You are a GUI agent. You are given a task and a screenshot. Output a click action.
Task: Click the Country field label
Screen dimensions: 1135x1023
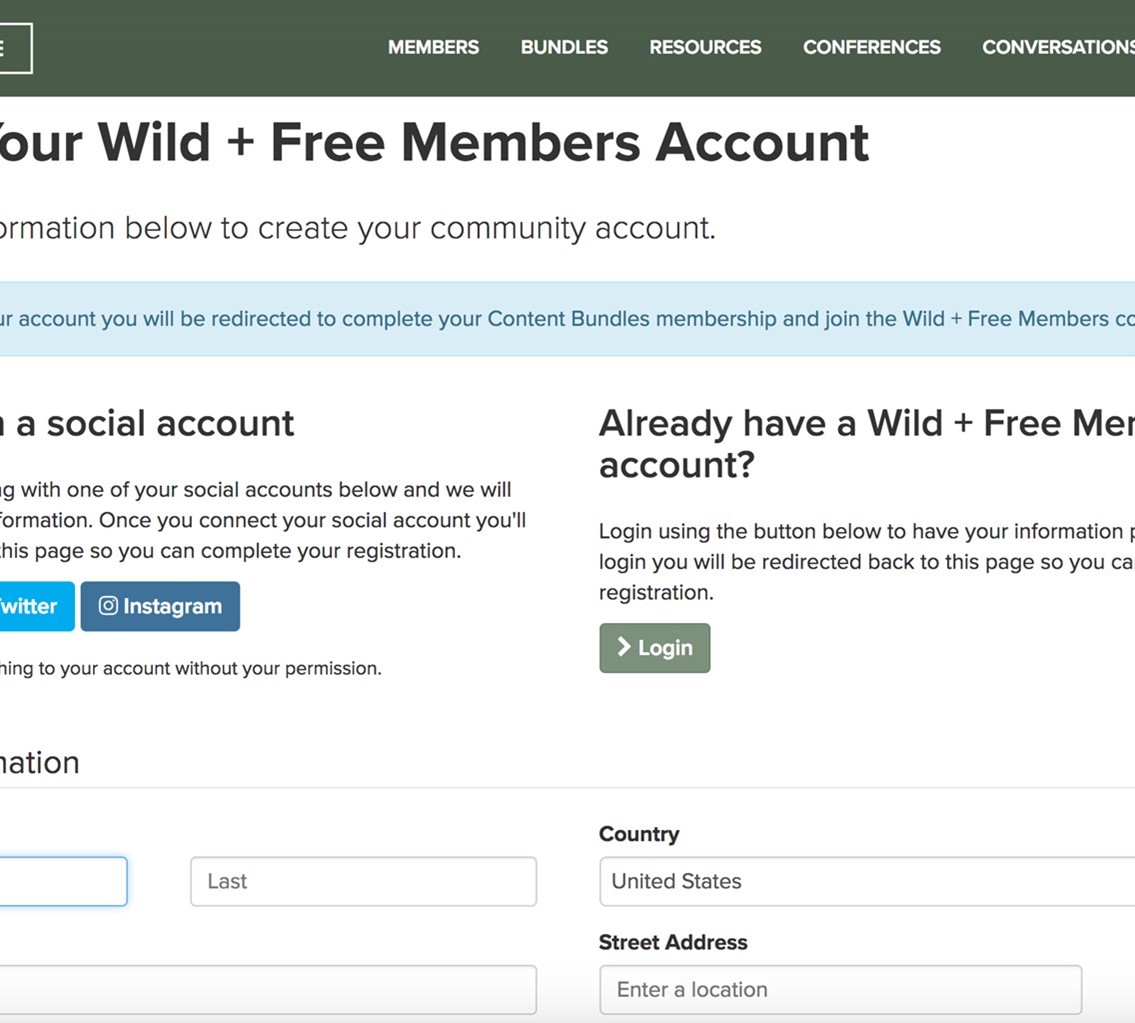[638, 834]
